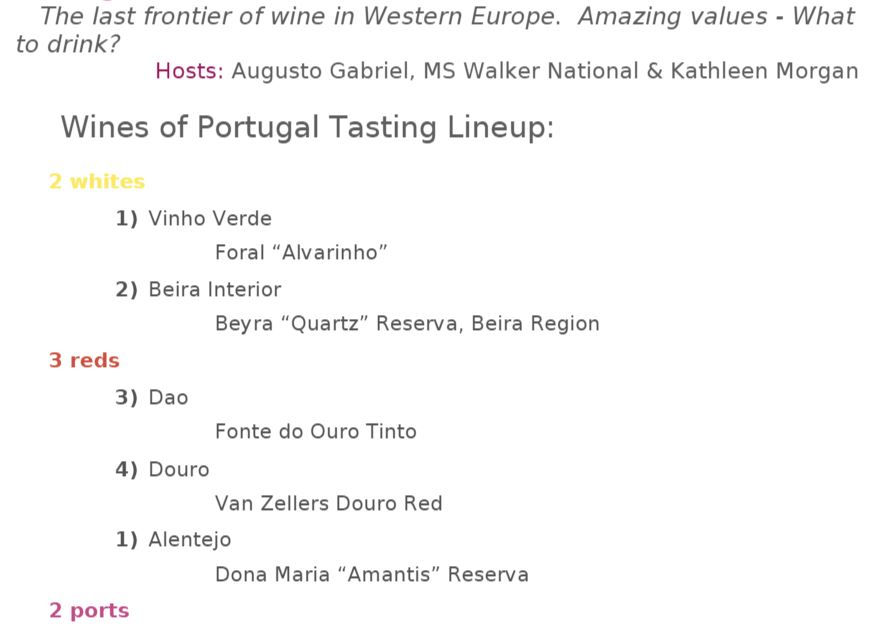Click the Beyra "Quartz" Reserva wine line
881x644 pixels.
407,324
